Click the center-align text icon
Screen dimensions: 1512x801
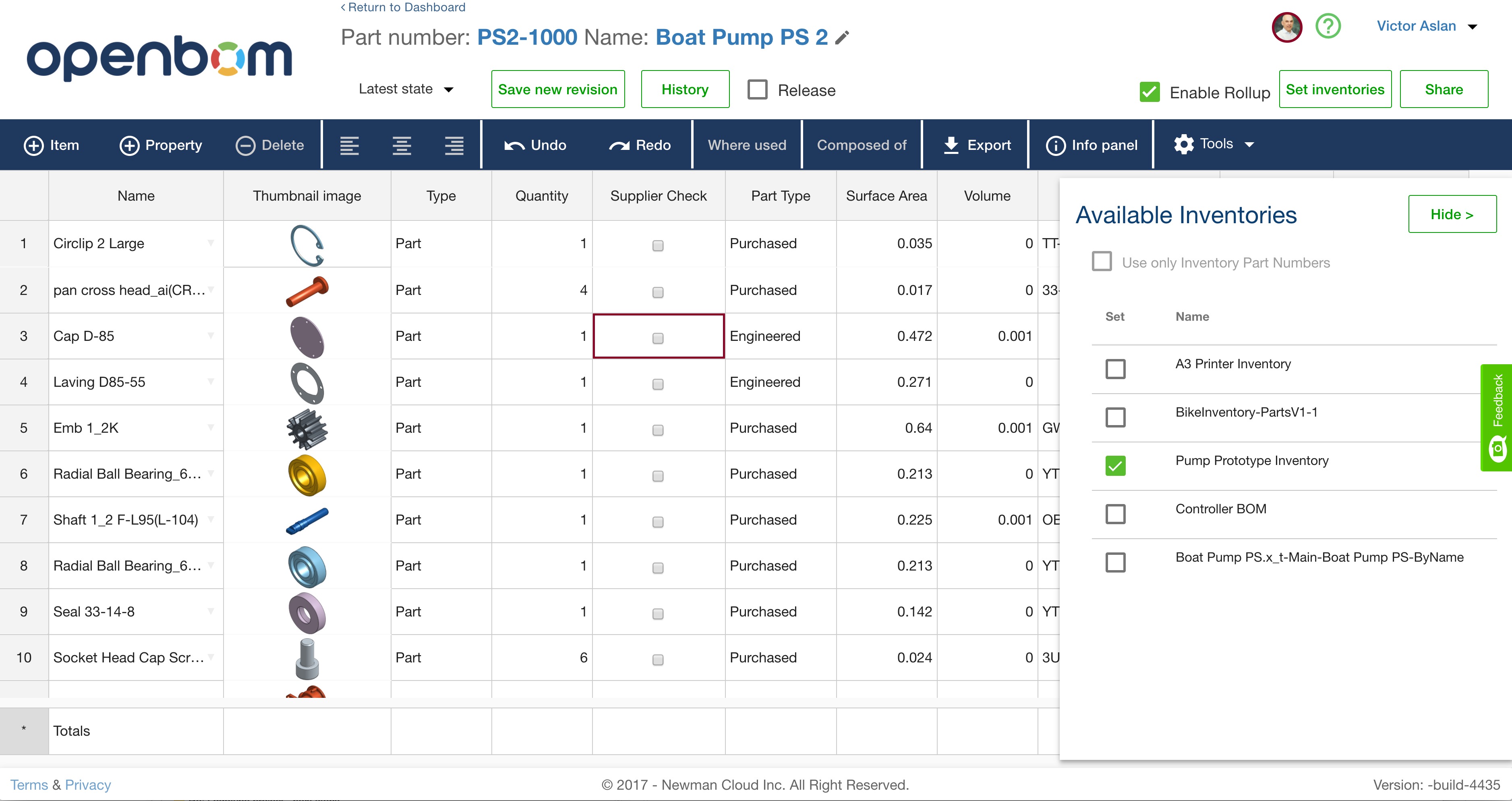(x=402, y=145)
